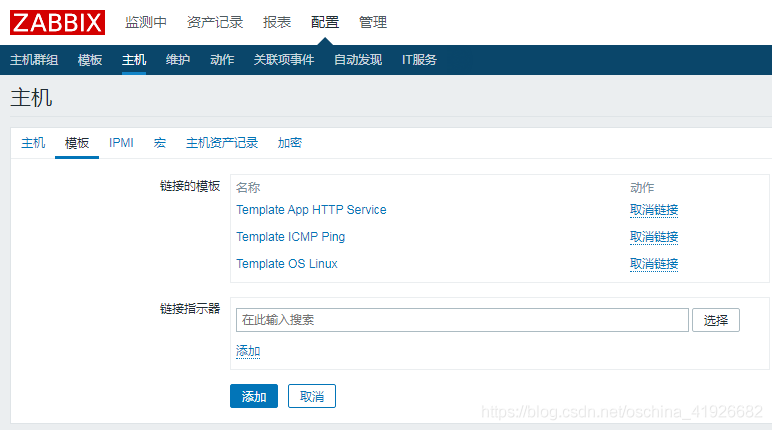This screenshot has width=772, height=430.
Task: Go to 模板 in the blue navigation bar
Action: coord(90,60)
